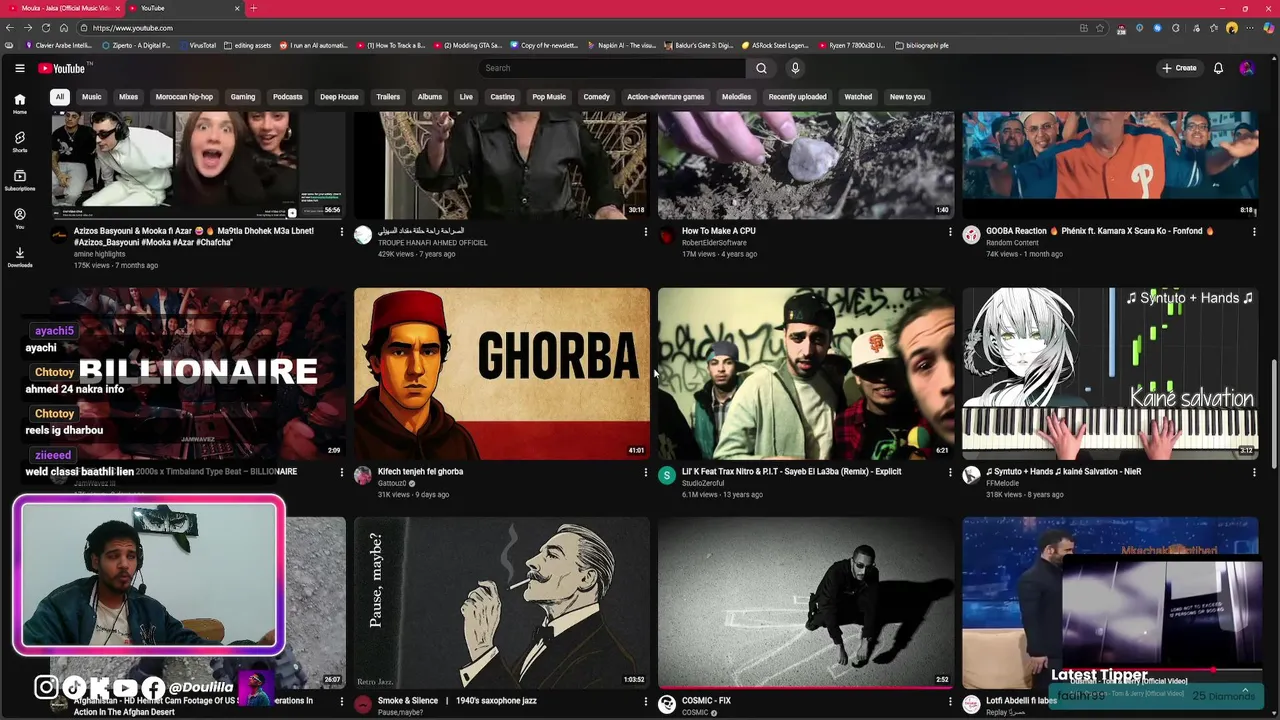Open Subscriptions in the sidebar

click(x=19, y=180)
